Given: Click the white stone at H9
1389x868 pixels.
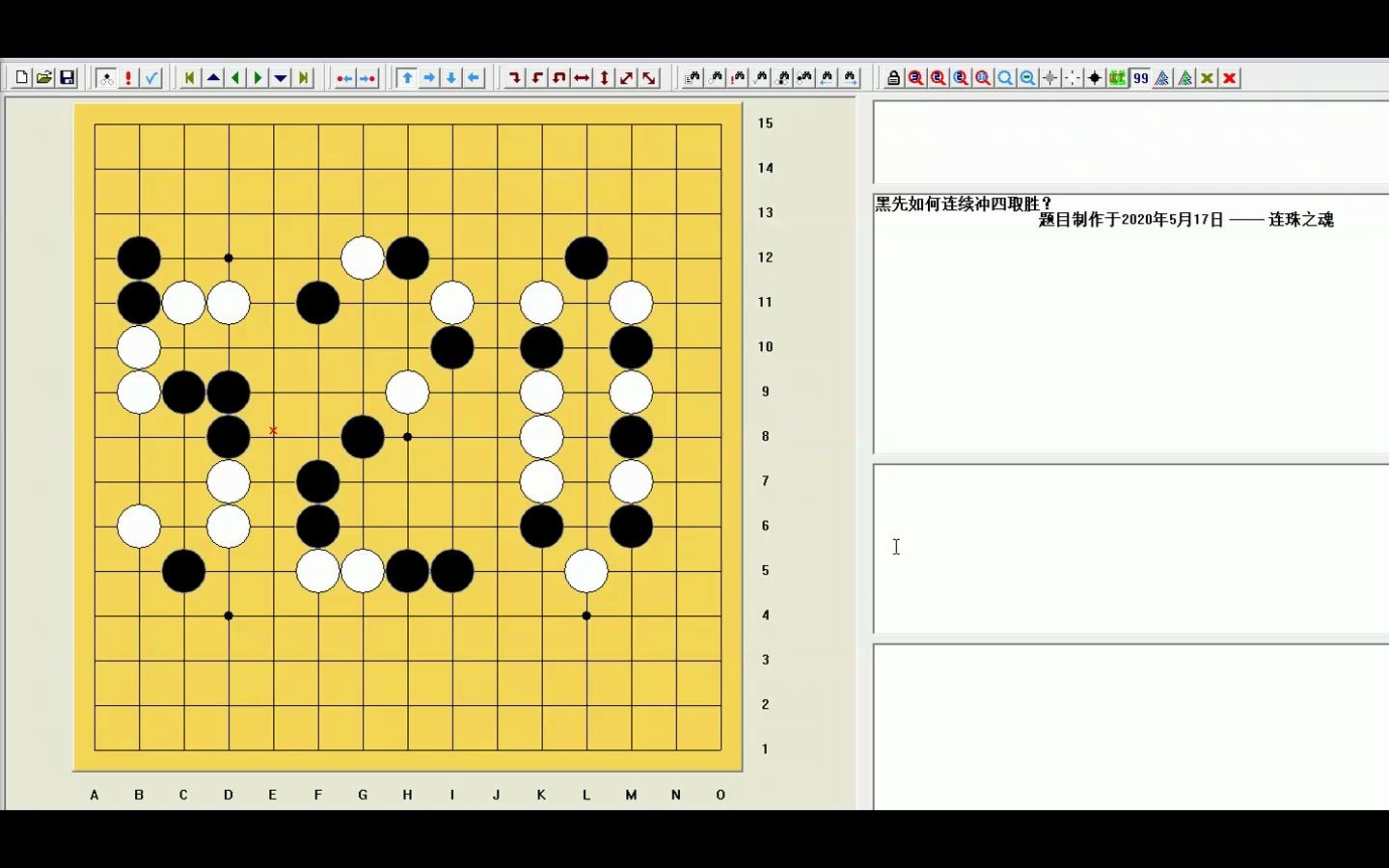Looking at the screenshot, I should click(407, 393).
